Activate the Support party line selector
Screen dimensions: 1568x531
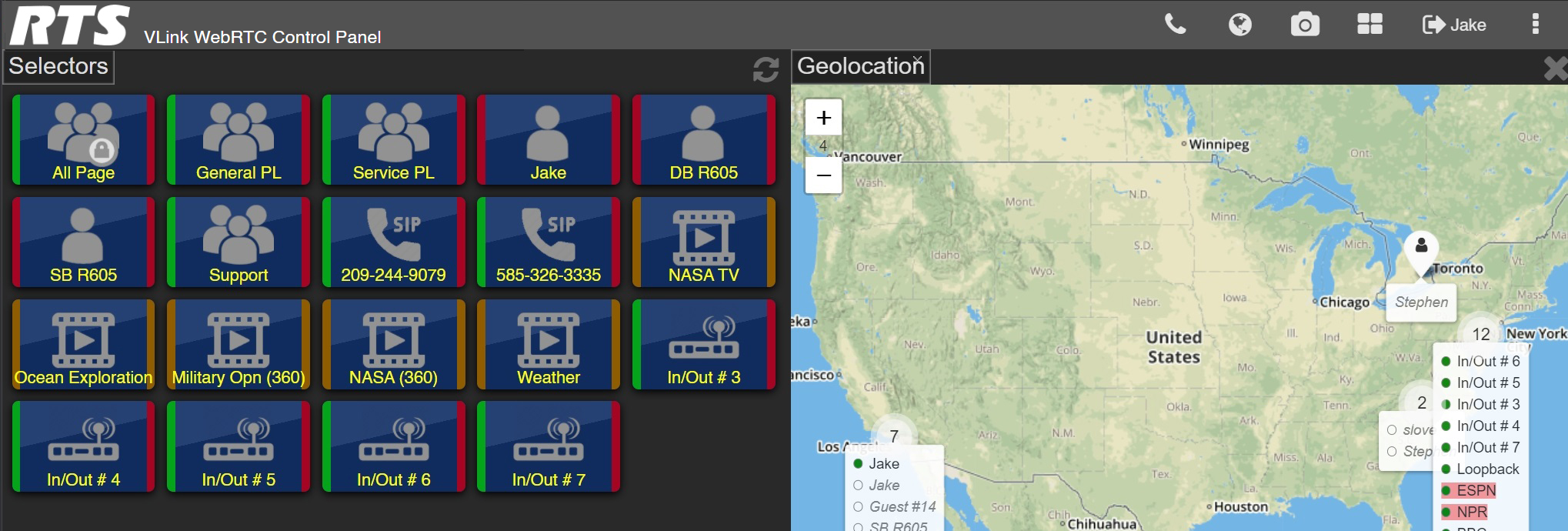click(x=239, y=242)
